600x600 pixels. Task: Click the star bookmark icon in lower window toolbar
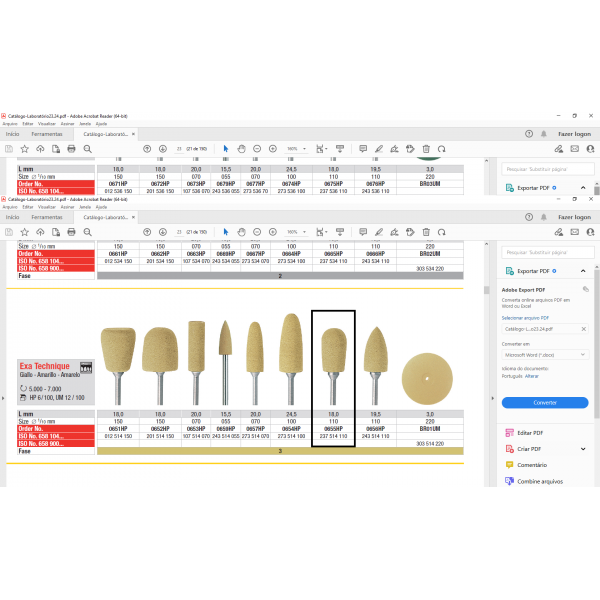click(25, 232)
